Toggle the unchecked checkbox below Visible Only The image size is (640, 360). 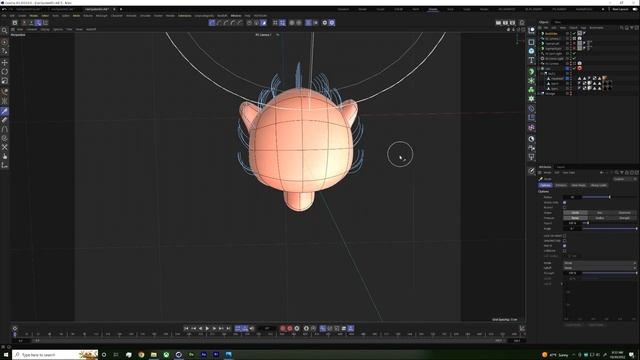(x=564, y=207)
